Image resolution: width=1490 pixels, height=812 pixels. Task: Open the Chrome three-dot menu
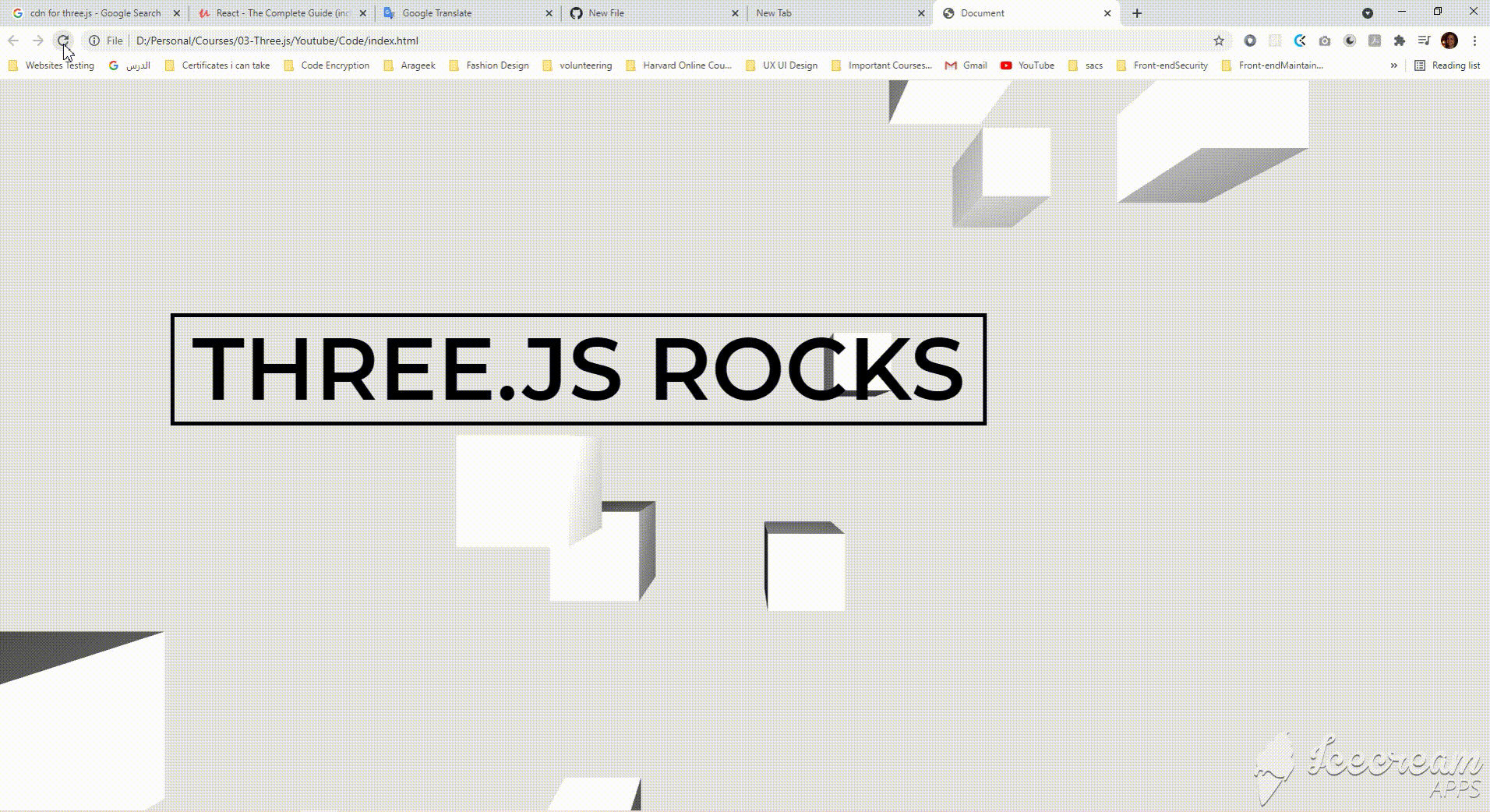pyautogui.click(x=1474, y=41)
